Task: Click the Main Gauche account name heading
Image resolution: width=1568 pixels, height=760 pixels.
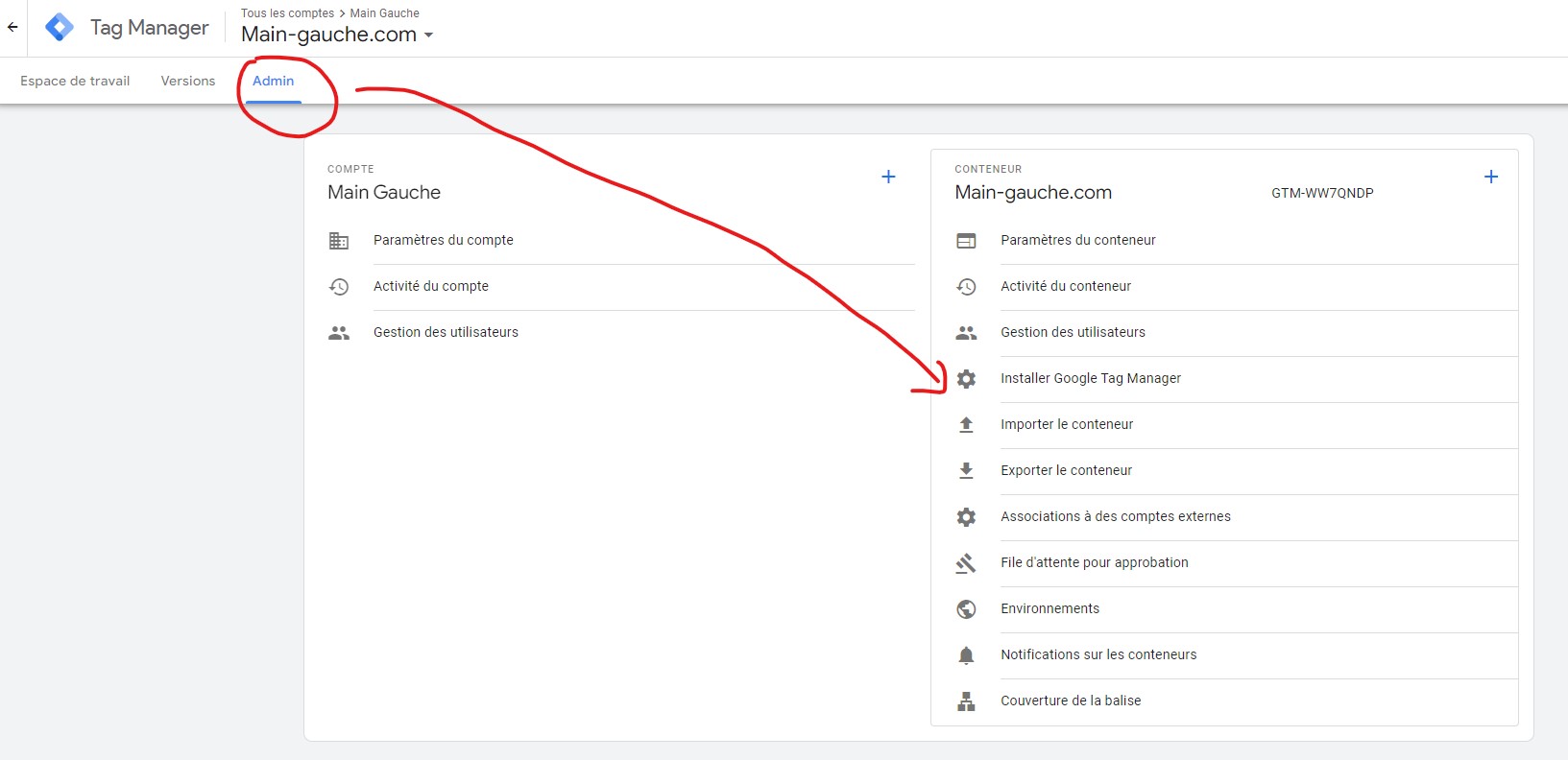Action: (384, 192)
